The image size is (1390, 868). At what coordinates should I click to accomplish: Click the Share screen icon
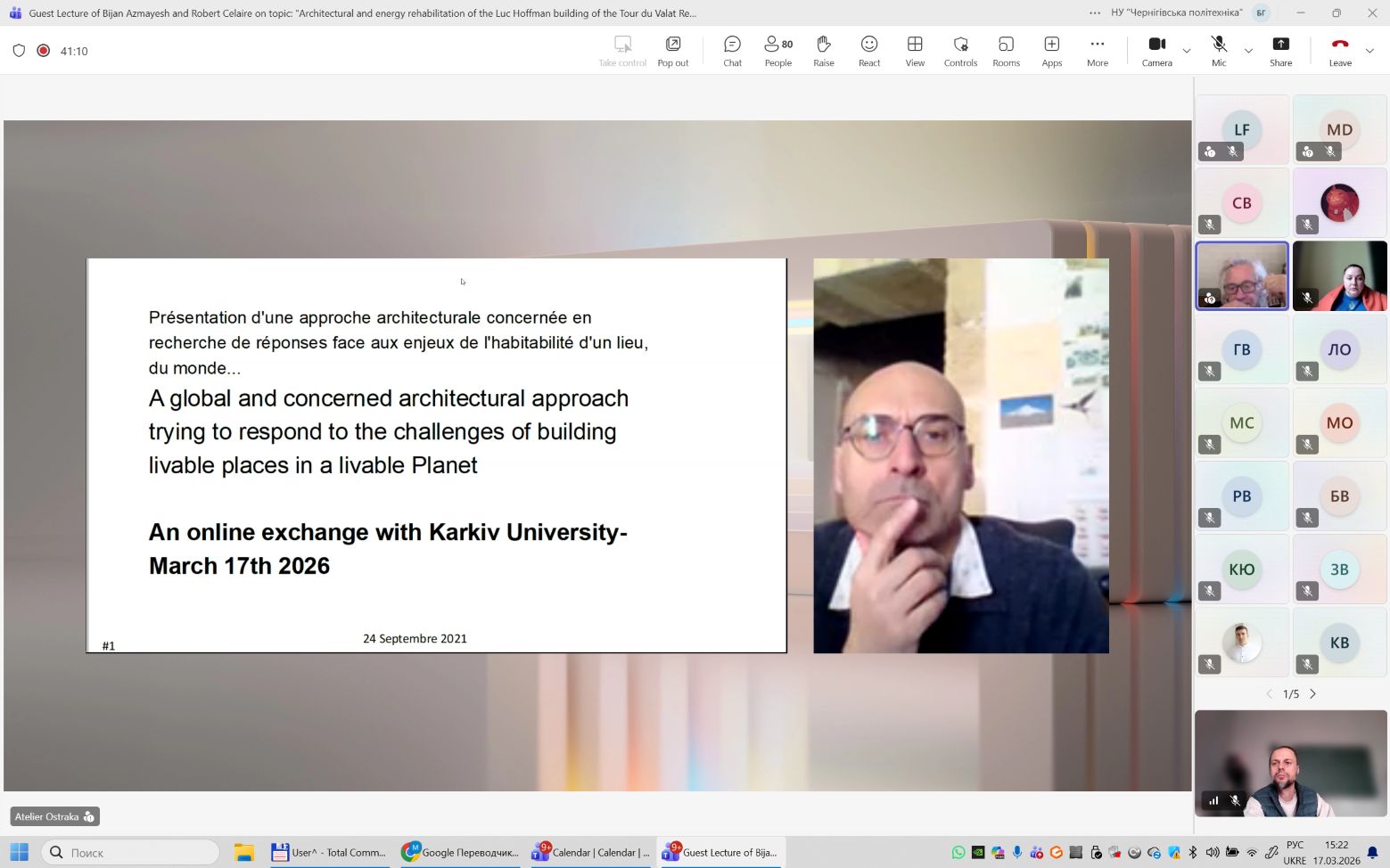[x=1280, y=51]
